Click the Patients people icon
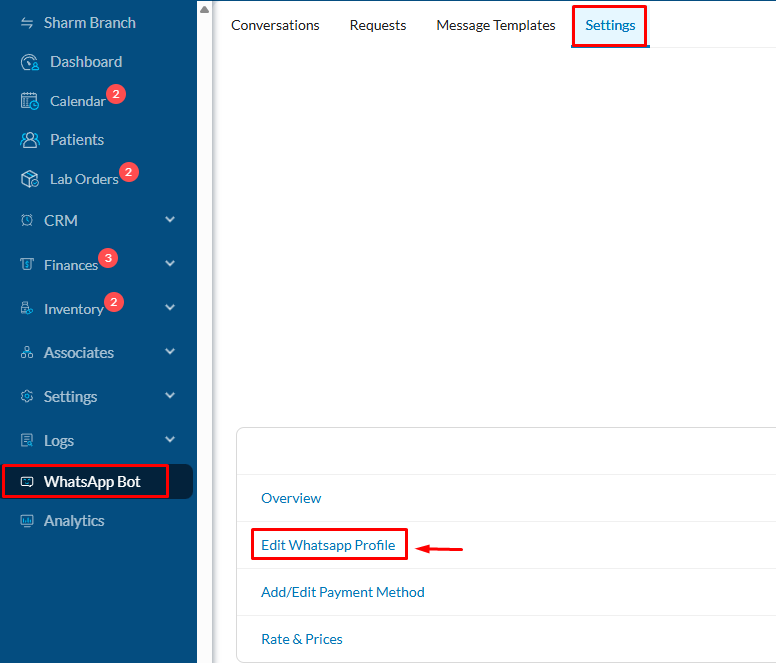The height and width of the screenshot is (663, 776). 30,140
